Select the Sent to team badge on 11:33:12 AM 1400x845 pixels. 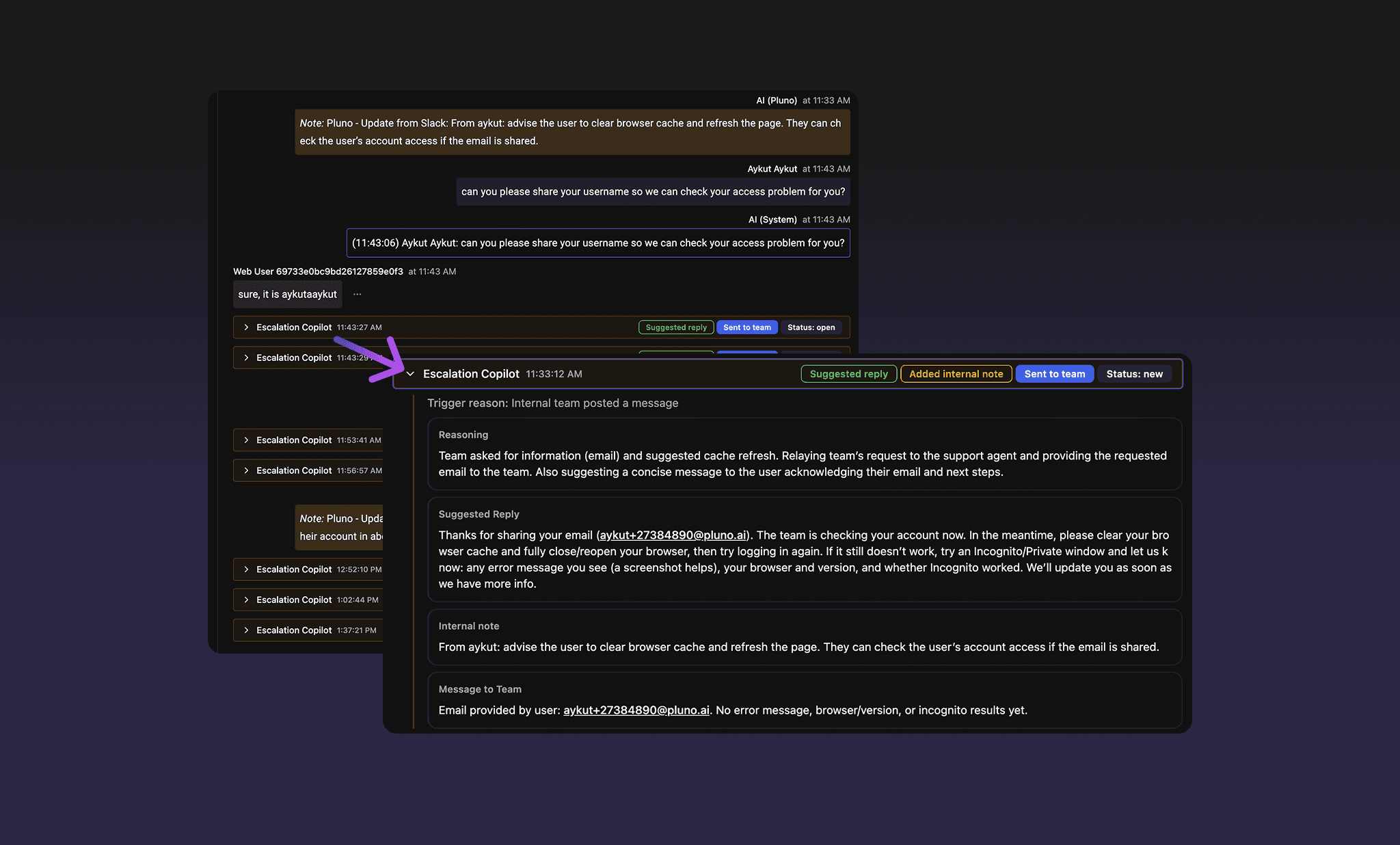[1054, 374]
